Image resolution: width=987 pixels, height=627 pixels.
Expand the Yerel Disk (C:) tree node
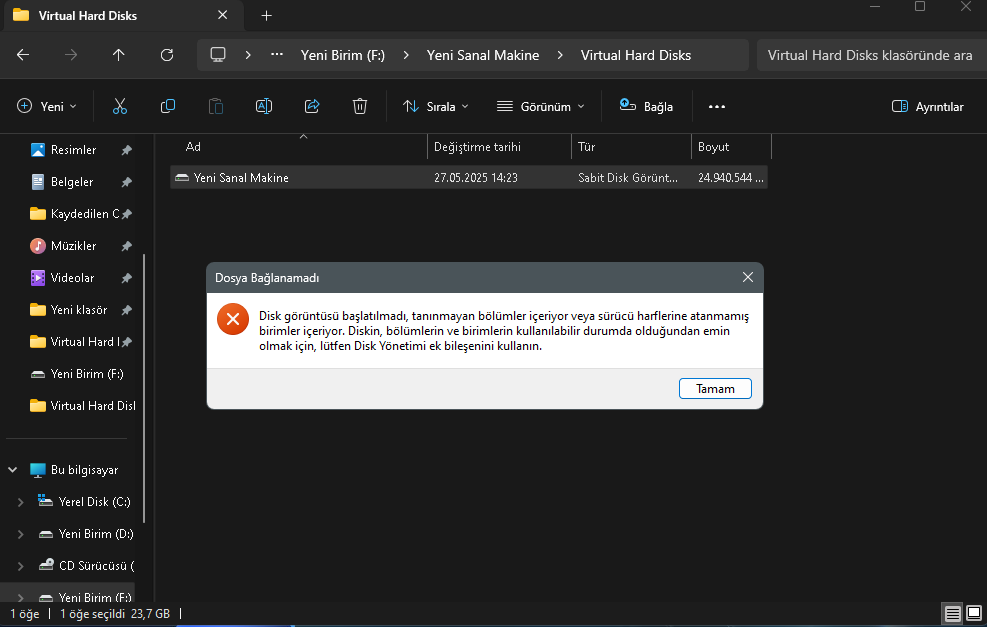20,501
